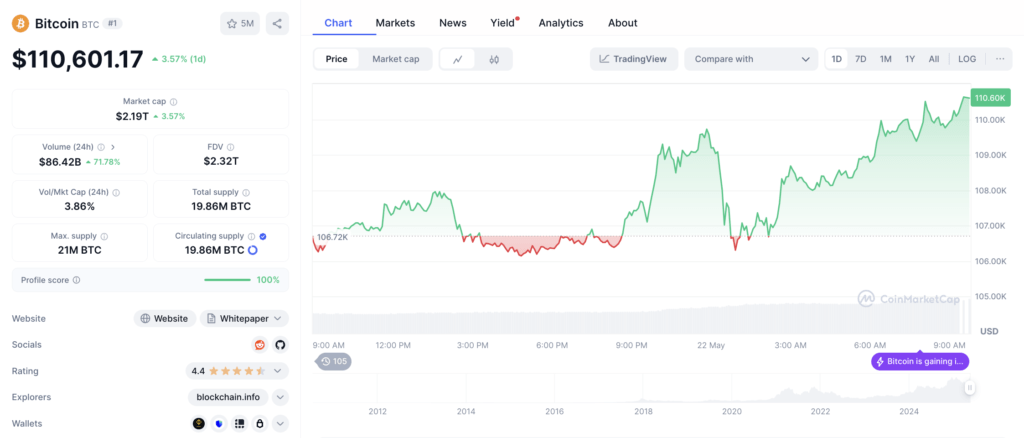Set chart range to 7D

861,59
